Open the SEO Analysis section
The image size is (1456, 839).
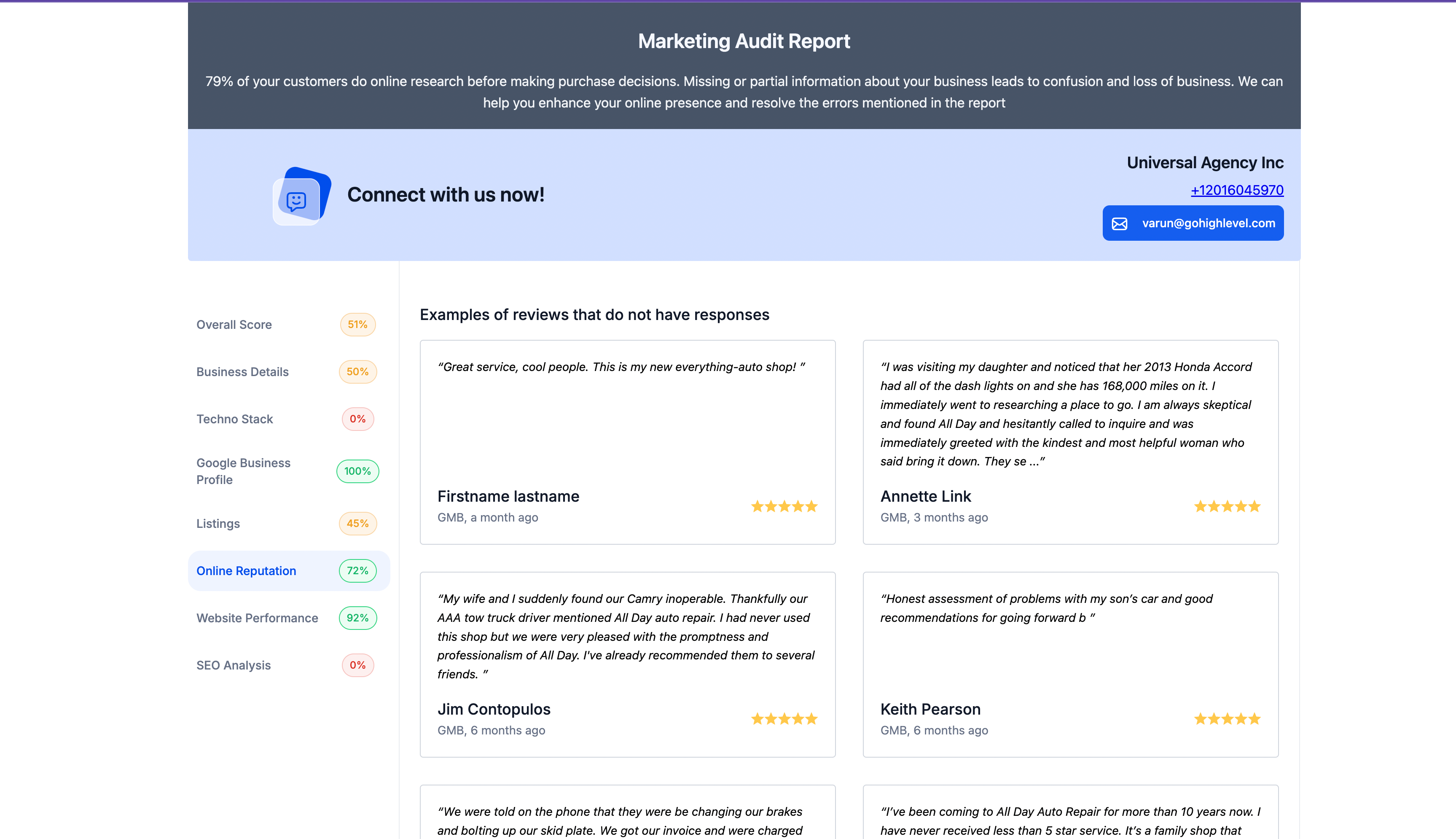[233, 665]
